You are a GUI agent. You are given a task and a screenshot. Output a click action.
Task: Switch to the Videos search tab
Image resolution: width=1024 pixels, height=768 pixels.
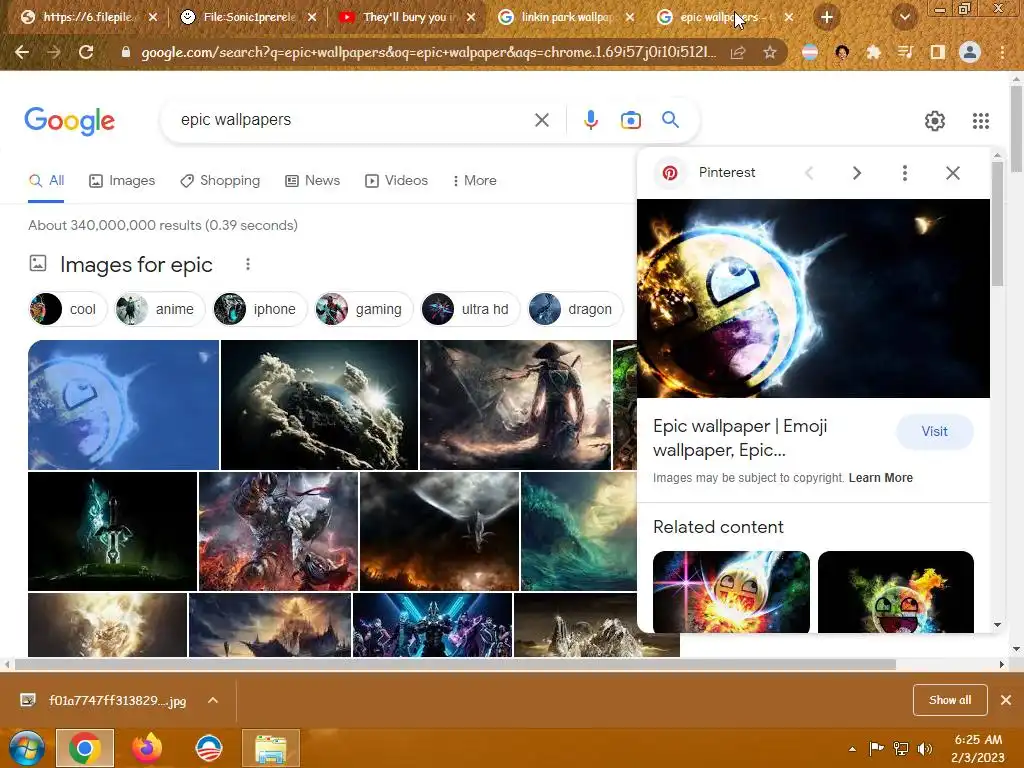point(396,181)
